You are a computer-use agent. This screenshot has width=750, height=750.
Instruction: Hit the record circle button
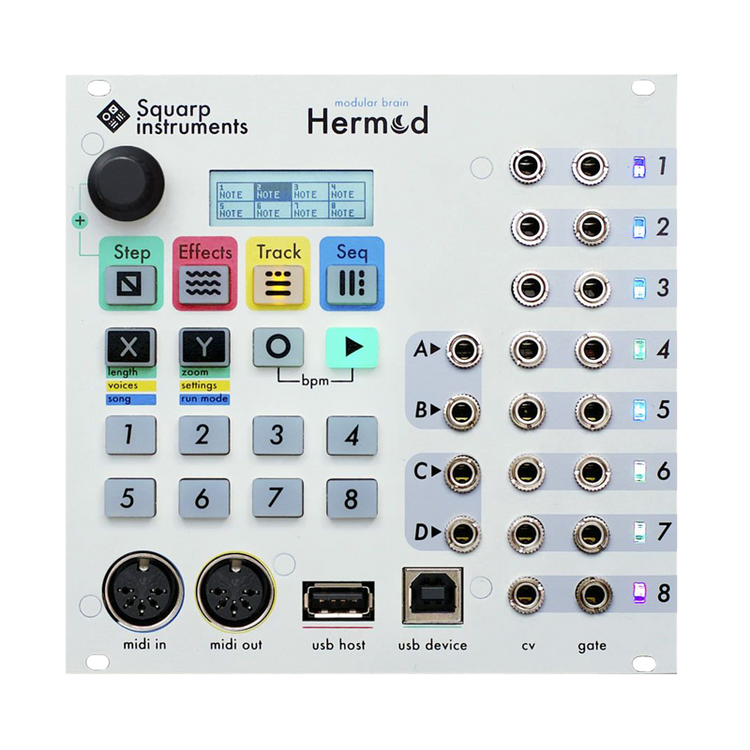coord(278,347)
